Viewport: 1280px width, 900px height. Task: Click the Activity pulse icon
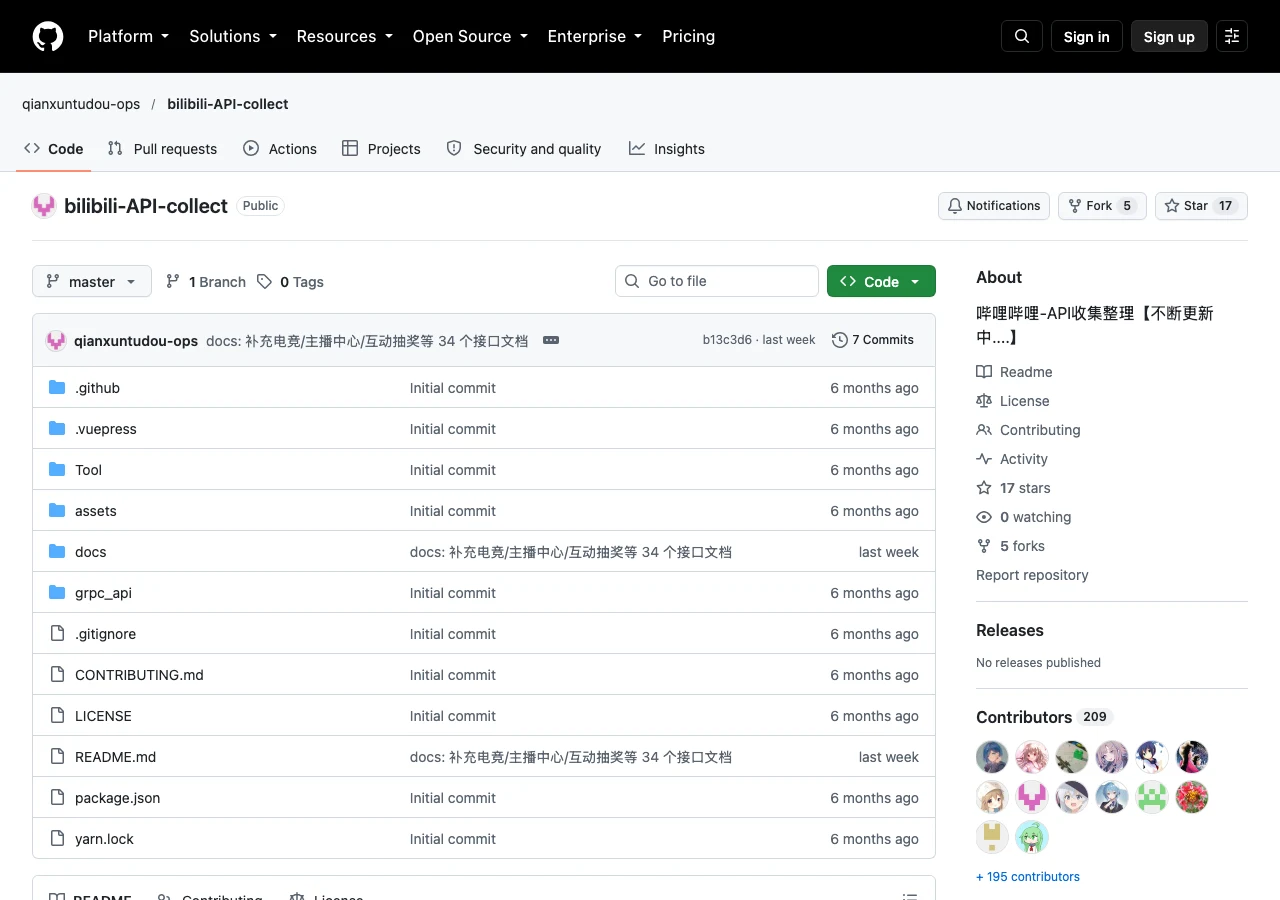click(984, 459)
